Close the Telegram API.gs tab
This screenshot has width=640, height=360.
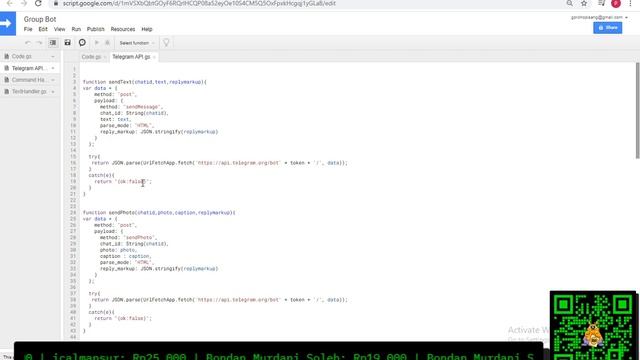tap(154, 57)
